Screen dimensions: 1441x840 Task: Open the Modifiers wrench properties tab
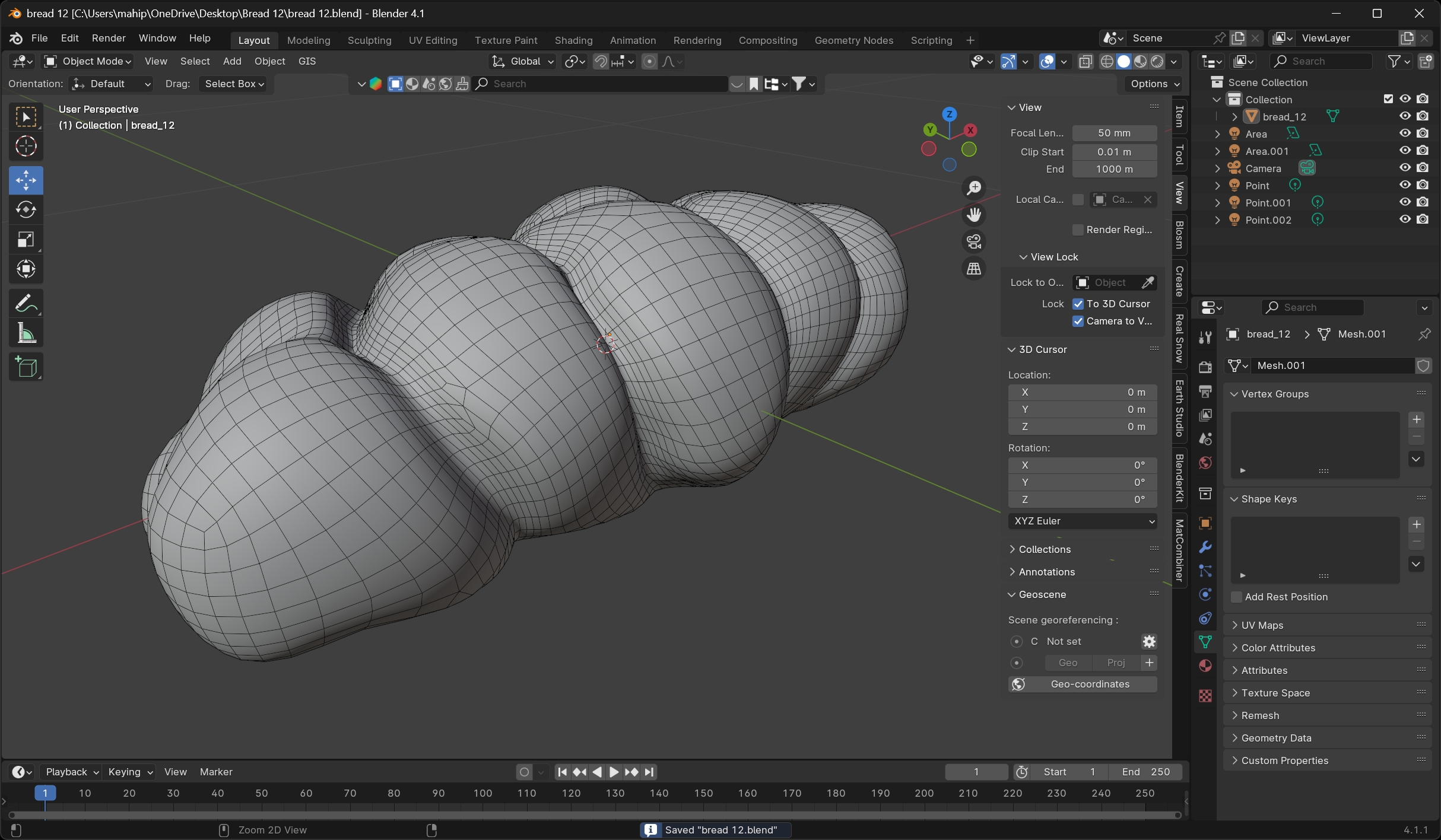pos(1205,547)
